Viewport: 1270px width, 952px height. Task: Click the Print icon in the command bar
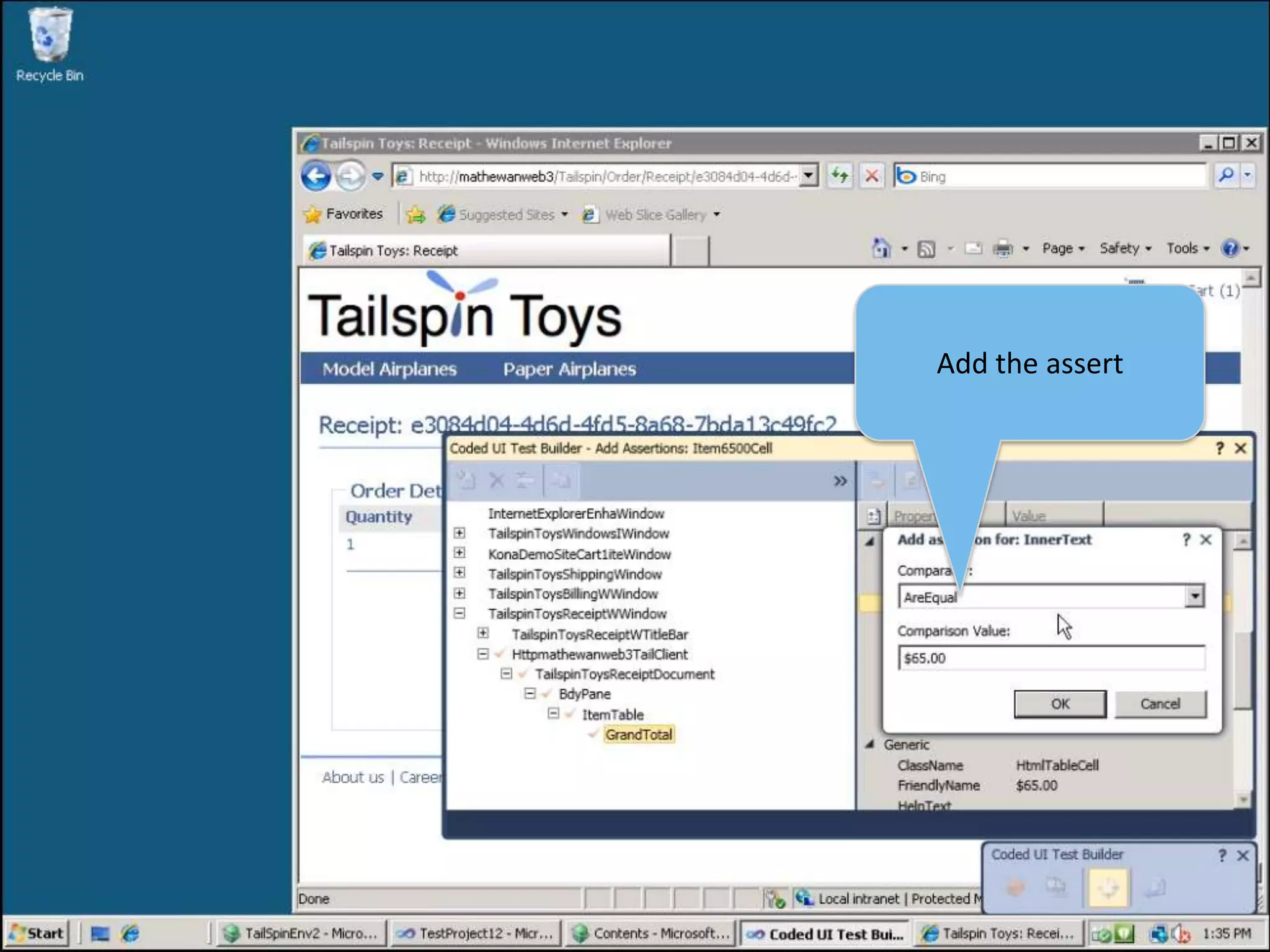[x=1003, y=249]
